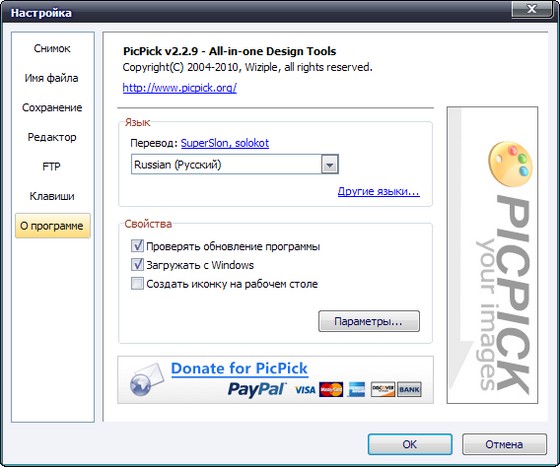Toggle Проверять обновление программы checkbox

click(137, 246)
